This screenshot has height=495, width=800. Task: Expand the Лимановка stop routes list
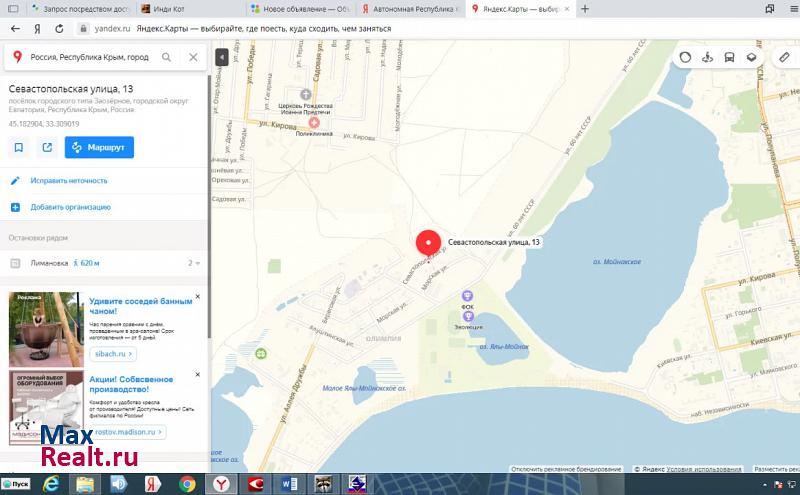click(193, 263)
